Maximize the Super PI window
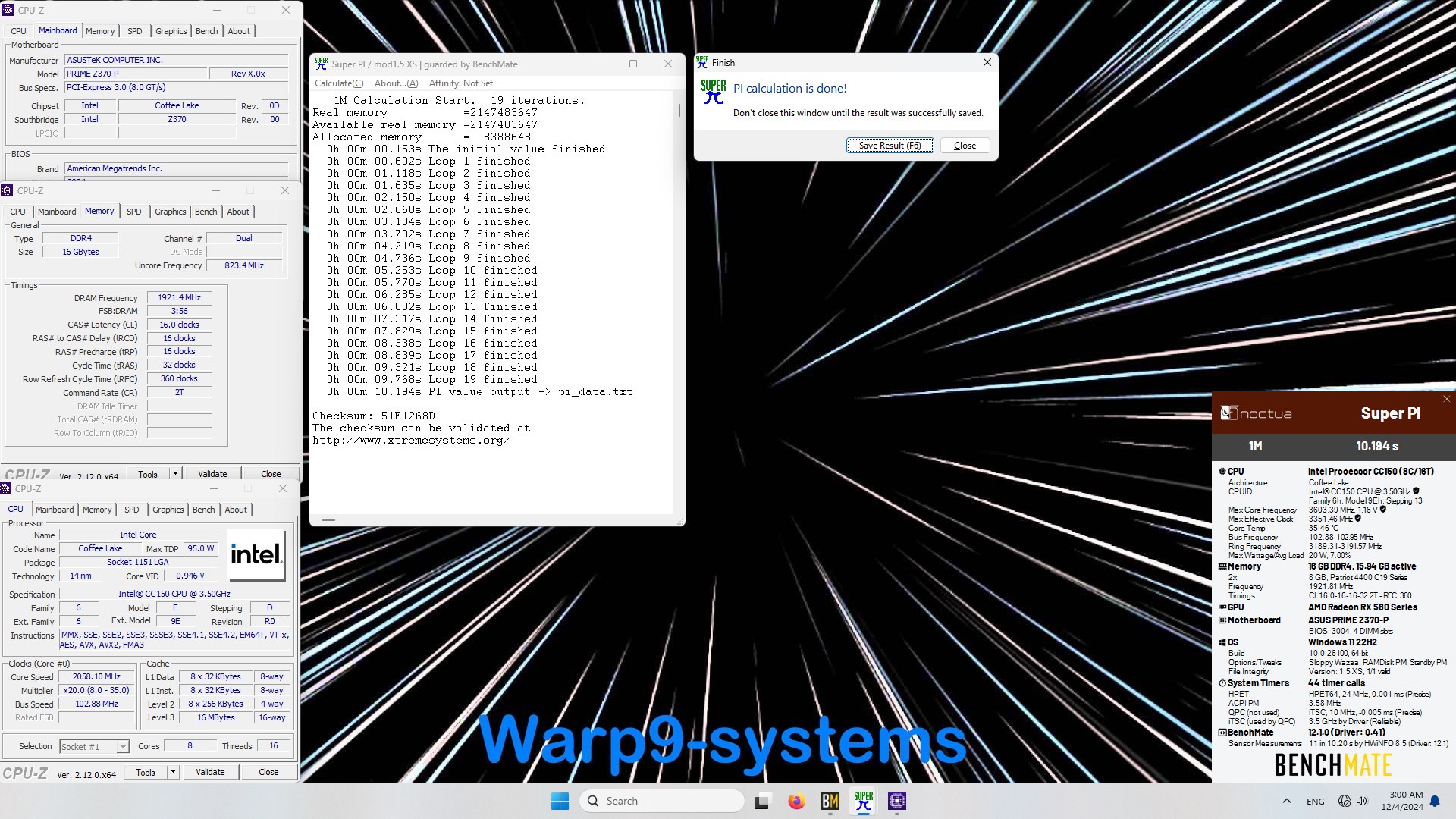The height and width of the screenshot is (819, 1456). coord(633,64)
